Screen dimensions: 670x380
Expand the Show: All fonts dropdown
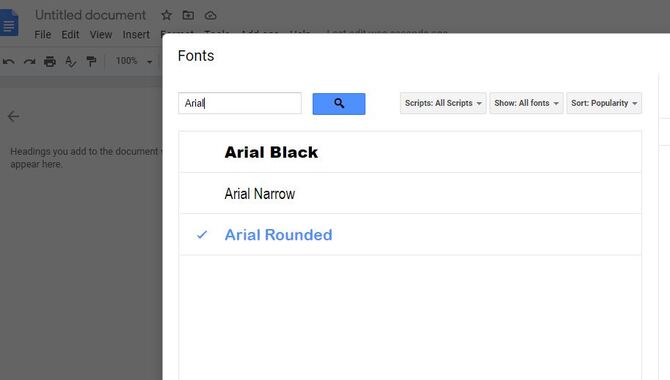[526, 103]
